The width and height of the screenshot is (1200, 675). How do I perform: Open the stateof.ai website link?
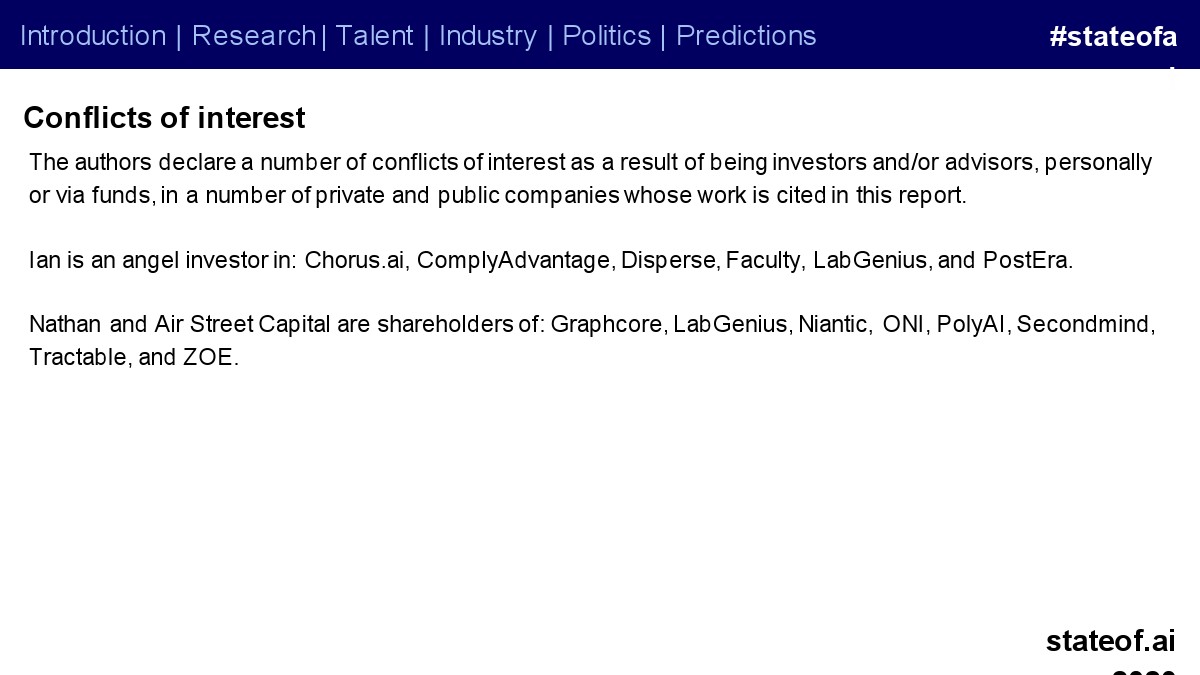(x=1110, y=640)
